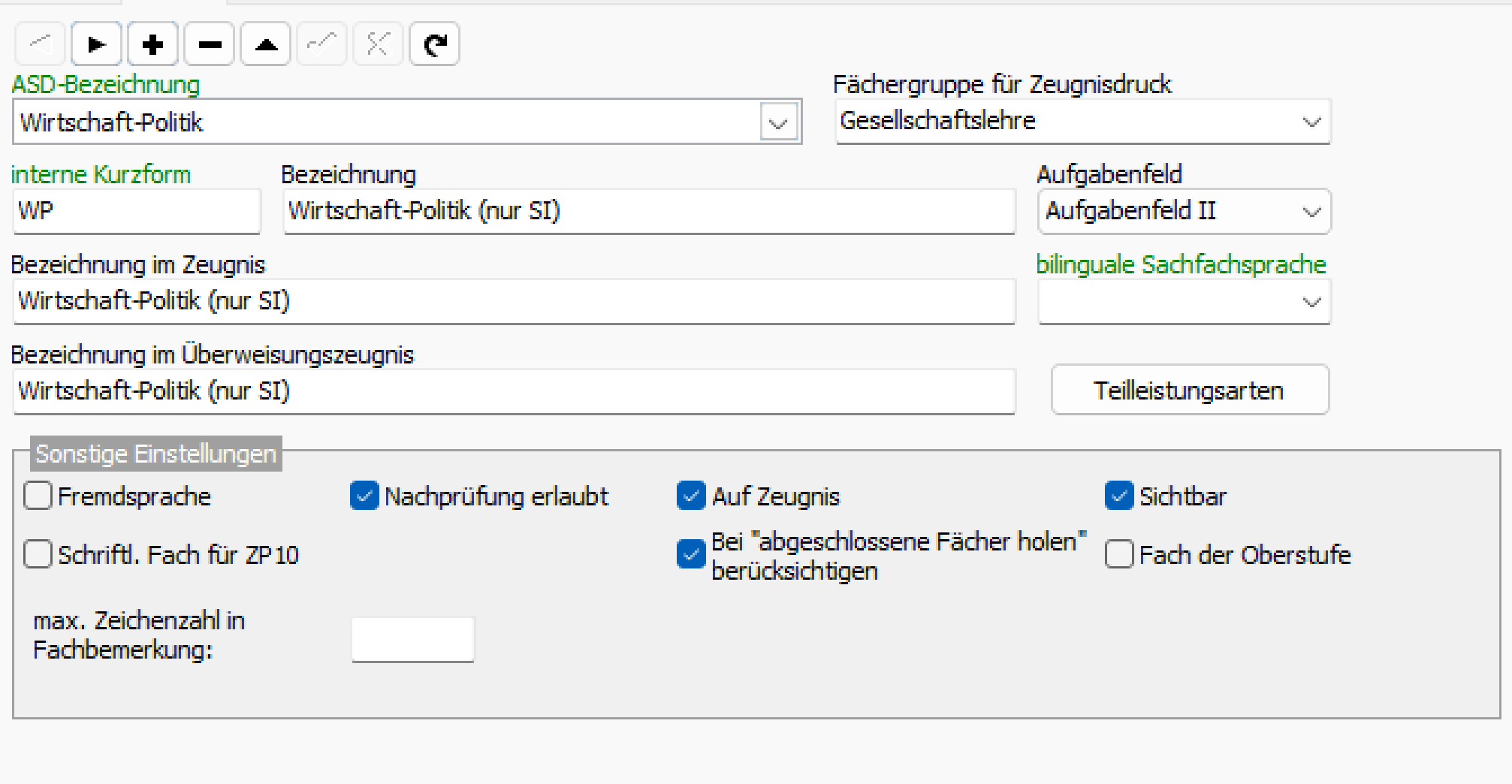Toggle Fremdsprache checkbox
1512x784 pixels.
click(38, 496)
